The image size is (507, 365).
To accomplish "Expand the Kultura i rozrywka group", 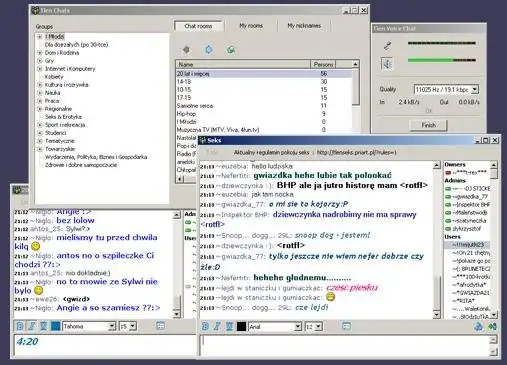I will click(40, 85).
